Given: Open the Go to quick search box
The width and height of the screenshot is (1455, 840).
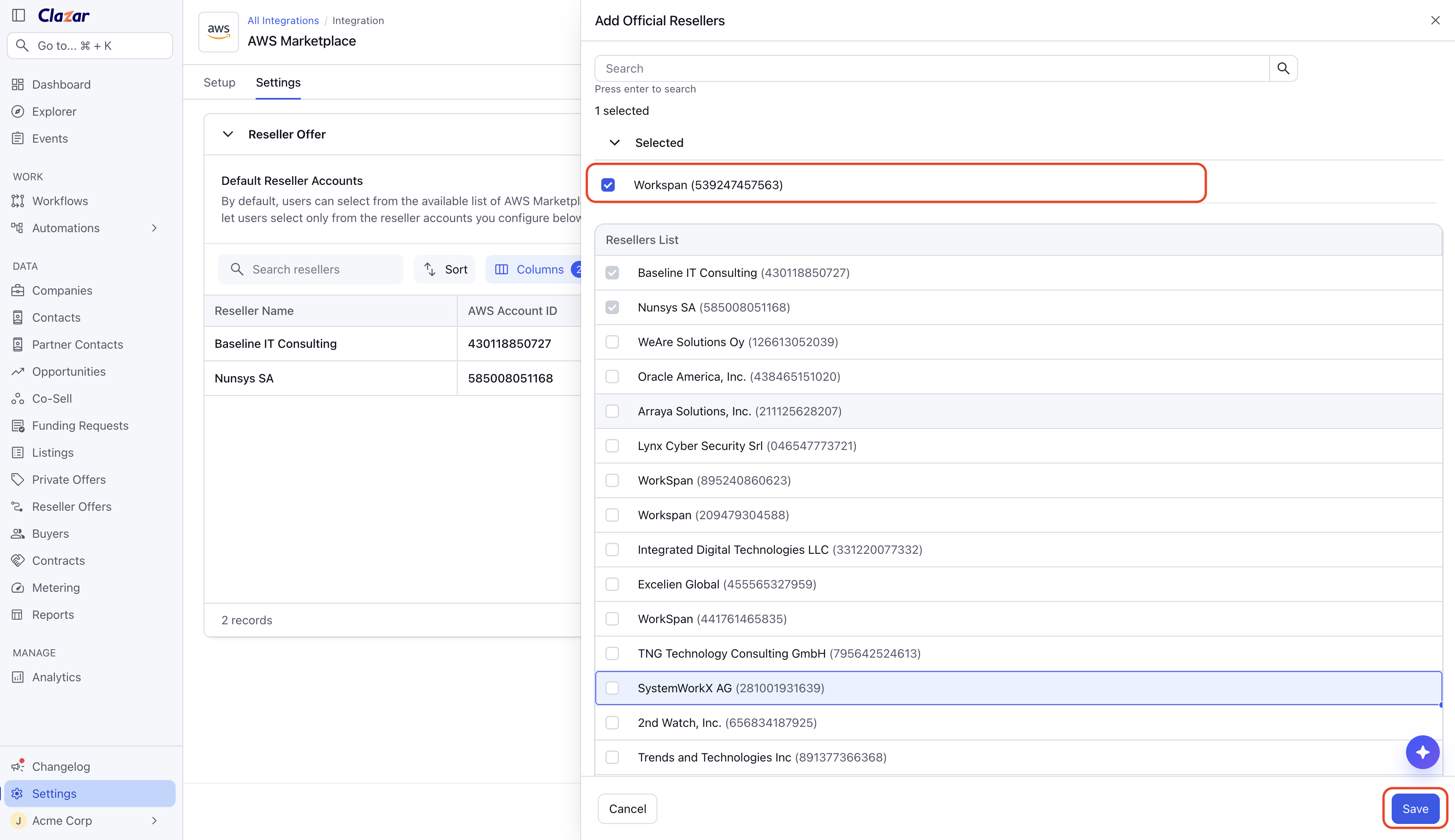Looking at the screenshot, I should [90, 46].
